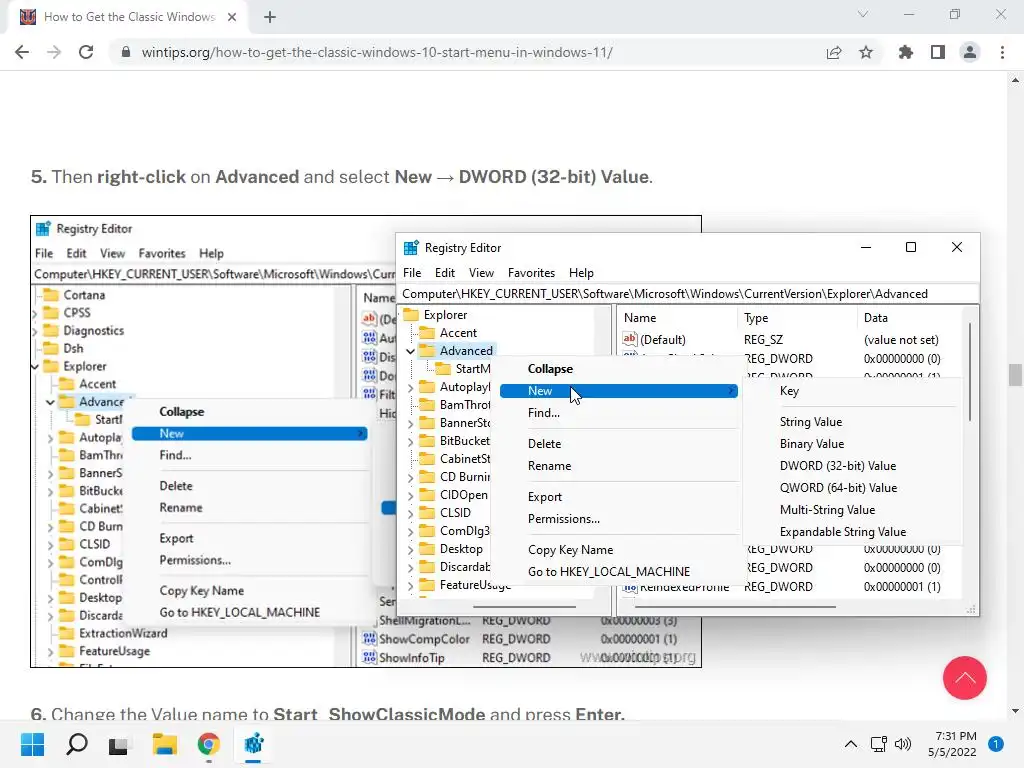Reload the wintips.org page
Viewport: 1024px width, 768px height.
point(86,52)
